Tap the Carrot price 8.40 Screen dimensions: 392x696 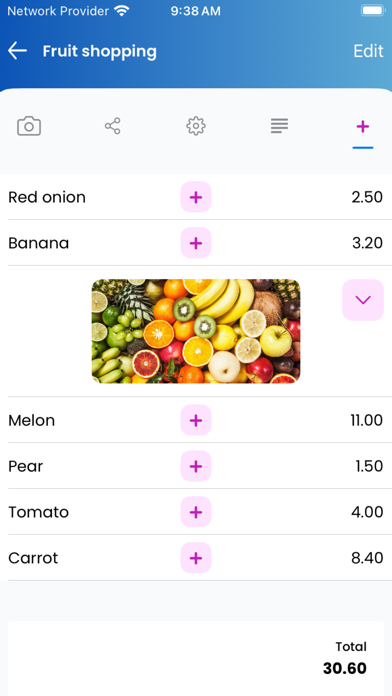point(367,558)
